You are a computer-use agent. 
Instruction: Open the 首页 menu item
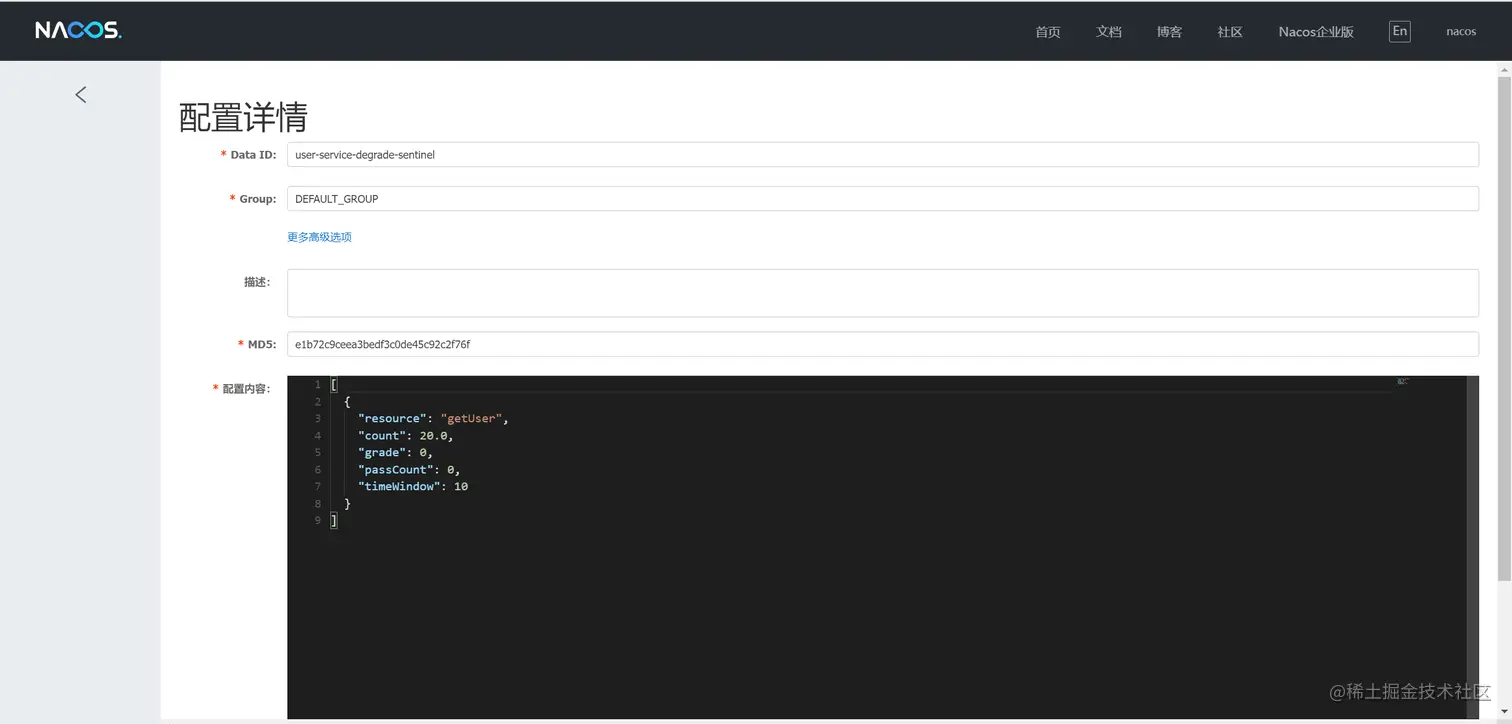coord(1047,31)
